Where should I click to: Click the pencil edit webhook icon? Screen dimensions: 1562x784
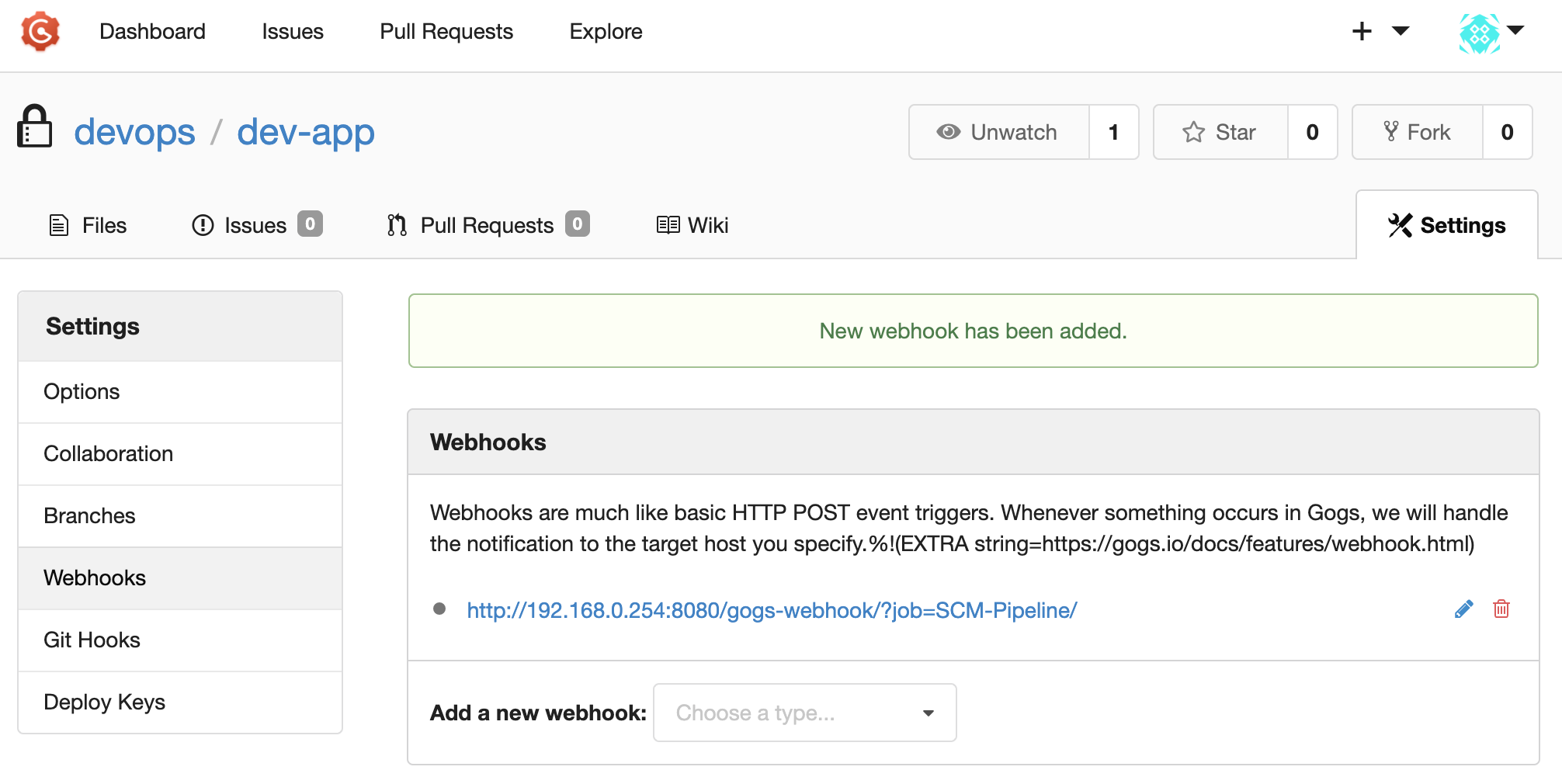(x=1463, y=609)
